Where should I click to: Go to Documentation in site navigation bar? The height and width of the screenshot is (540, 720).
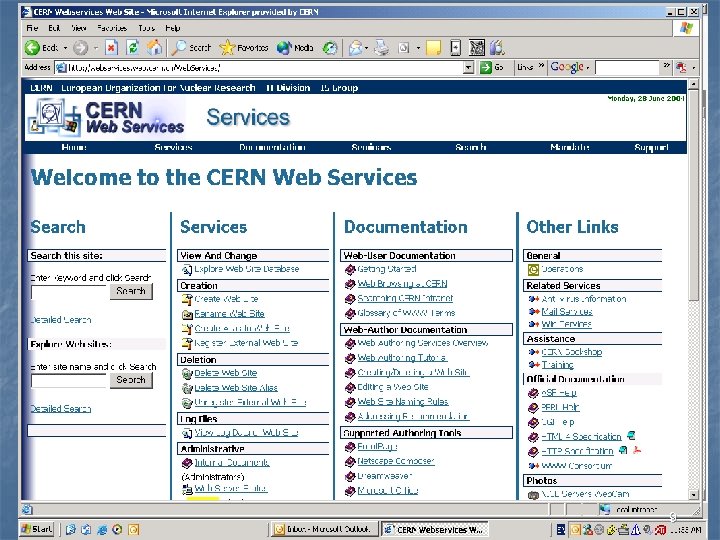[272, 147]
